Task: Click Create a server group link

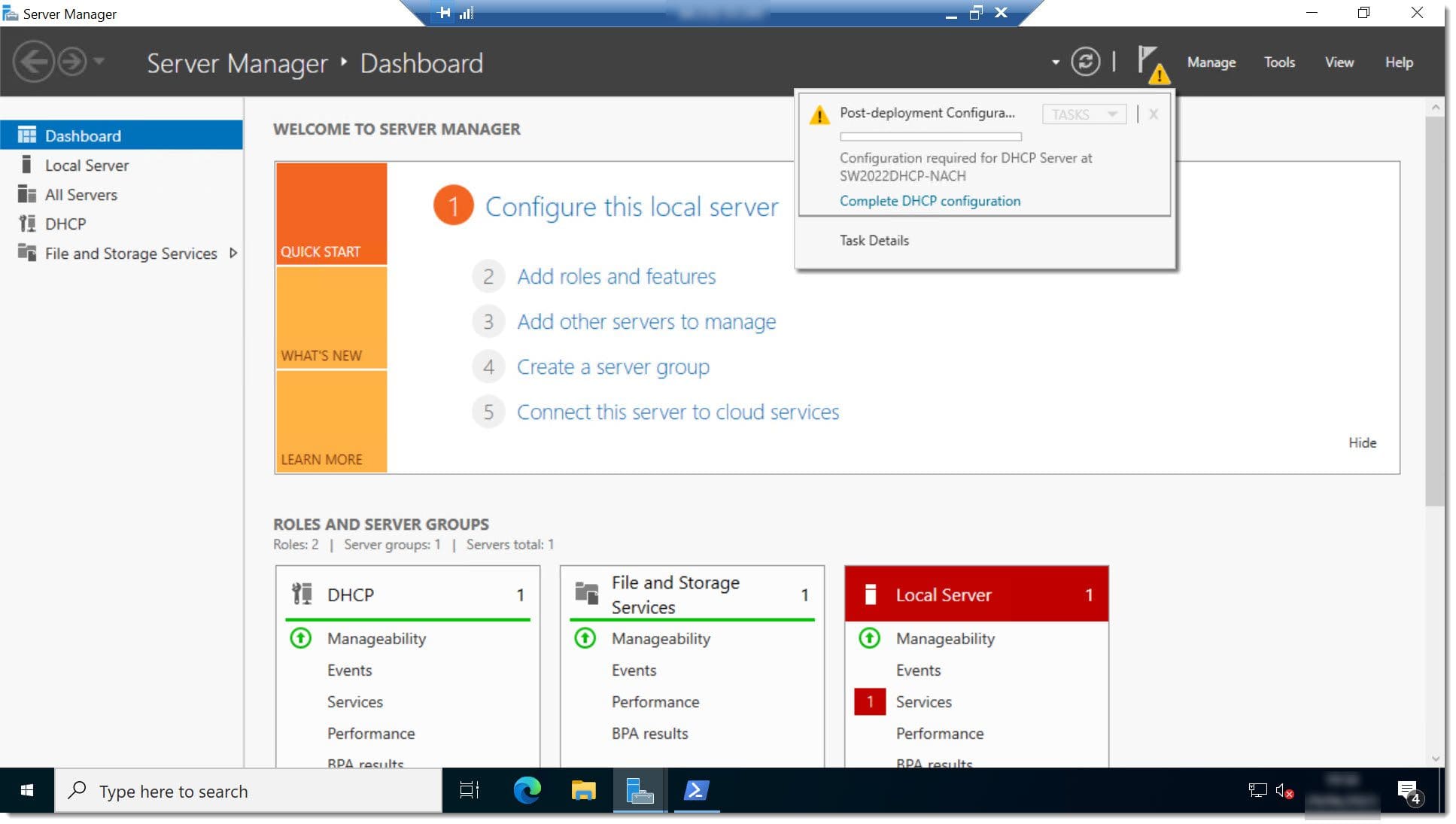Action: point(612,366)
